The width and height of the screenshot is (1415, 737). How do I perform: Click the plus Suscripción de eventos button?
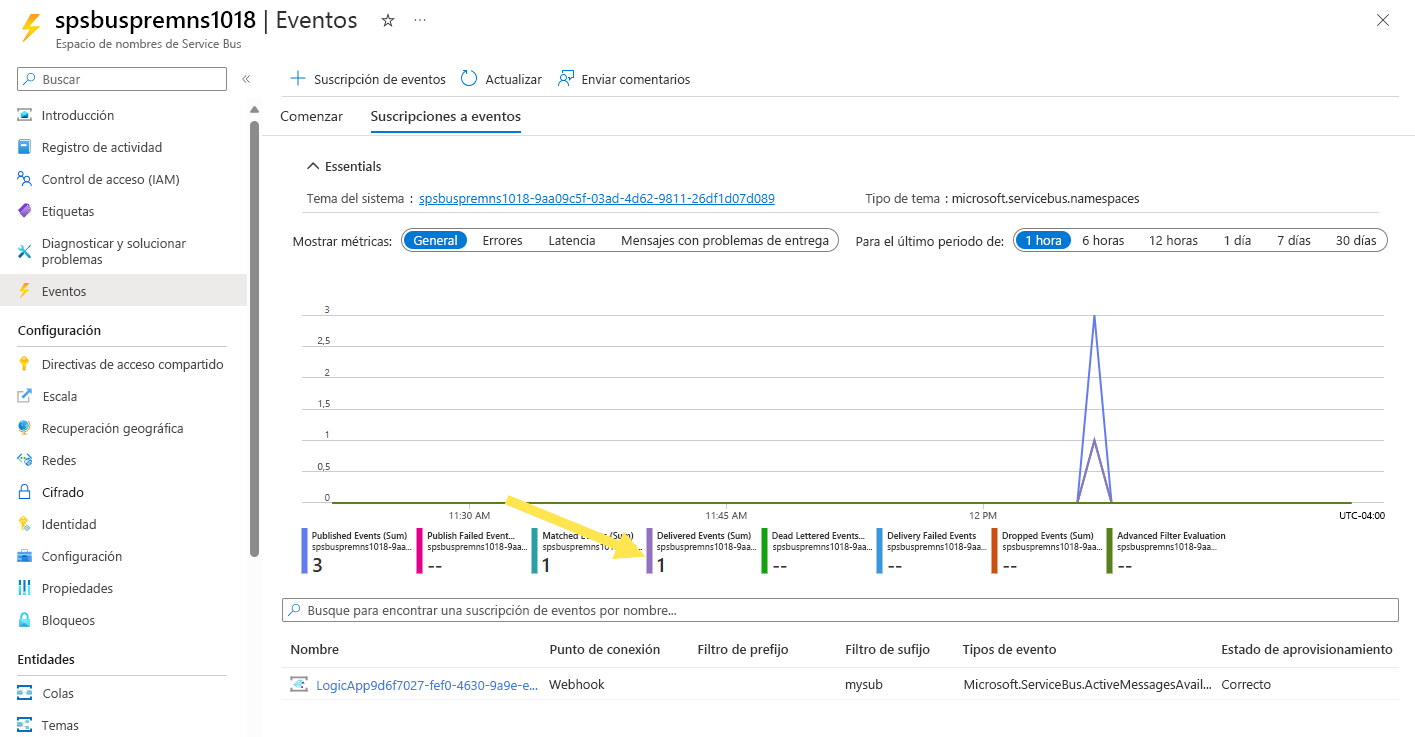click(x=367, y=79)
